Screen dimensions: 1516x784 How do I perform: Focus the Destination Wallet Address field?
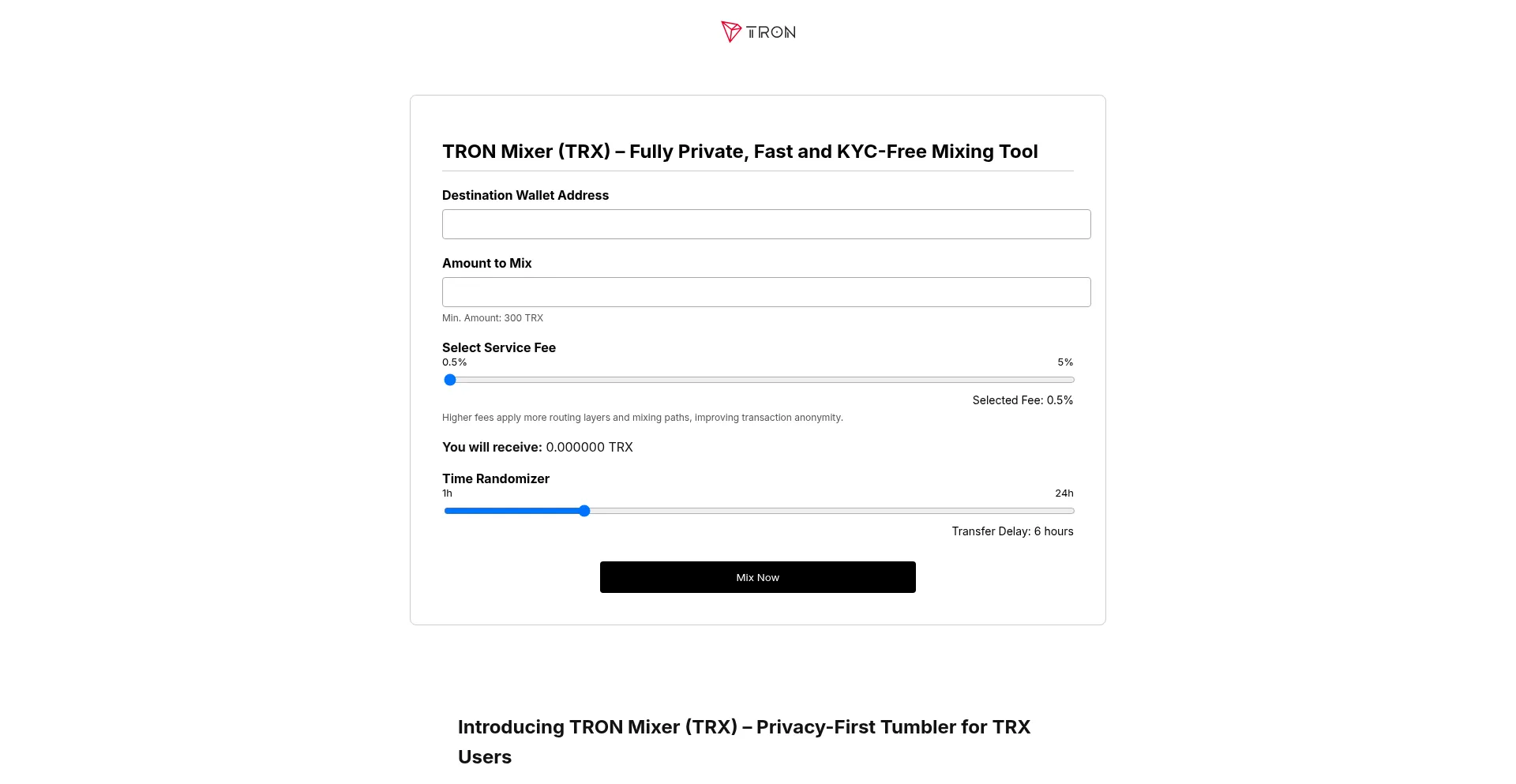[766, 224]
